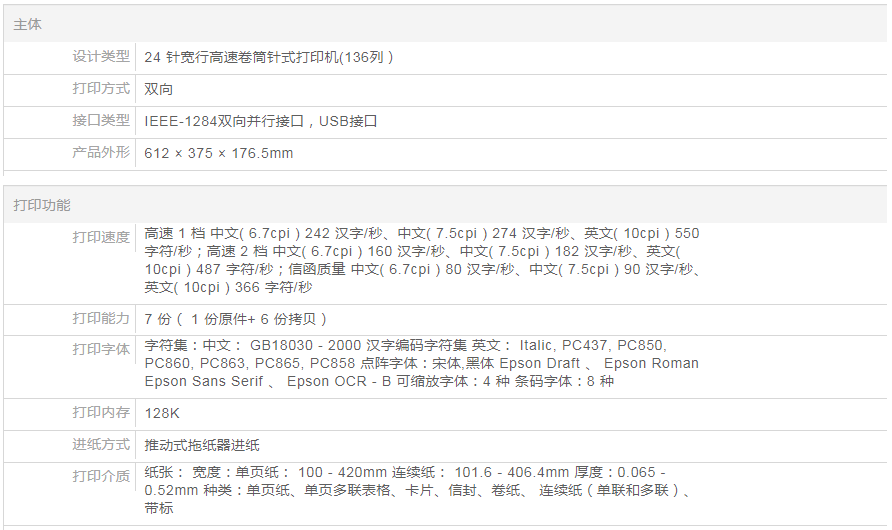This screenshot has width=892, height=530.
Task: Click the 主体 section header
Action: tap(28, 24)
